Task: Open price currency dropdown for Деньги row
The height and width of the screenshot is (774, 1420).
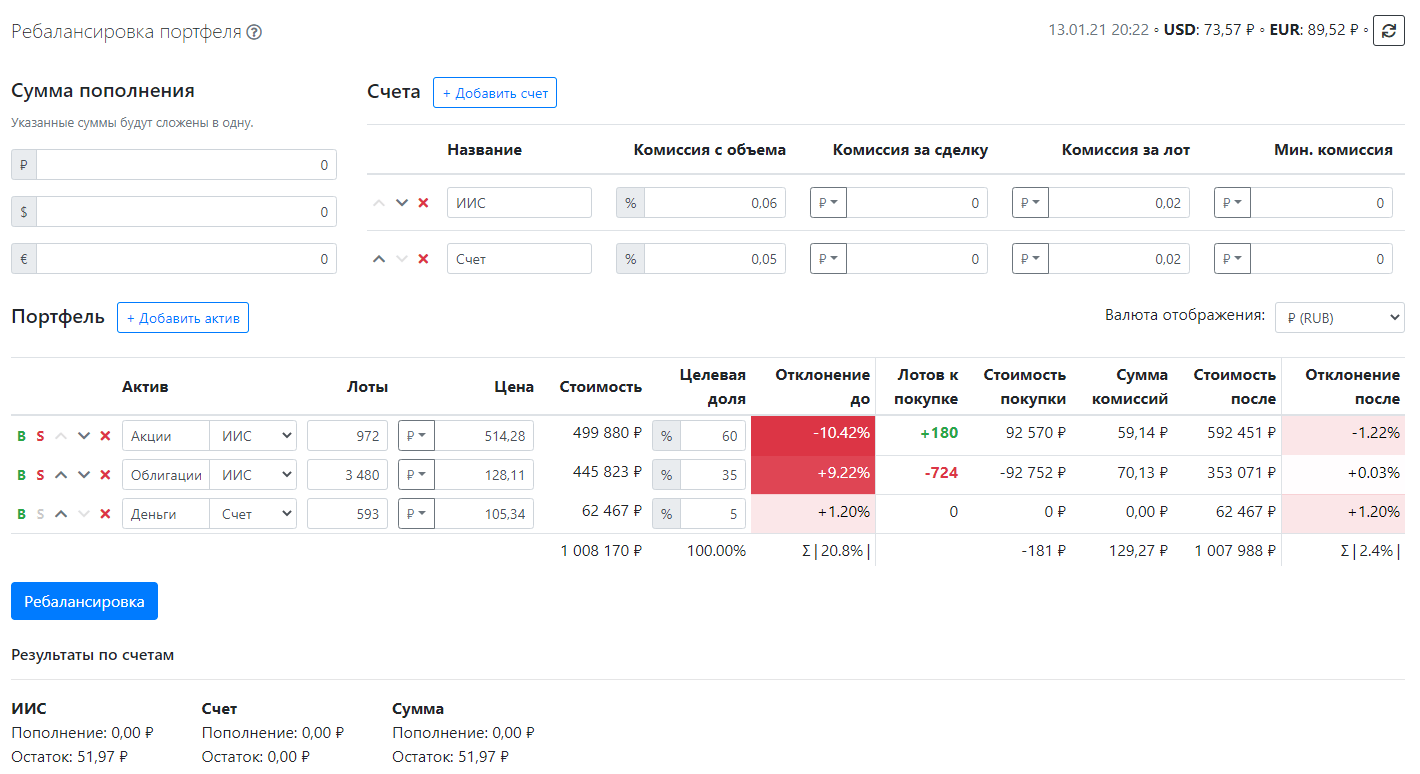Action: coord(416,514)
